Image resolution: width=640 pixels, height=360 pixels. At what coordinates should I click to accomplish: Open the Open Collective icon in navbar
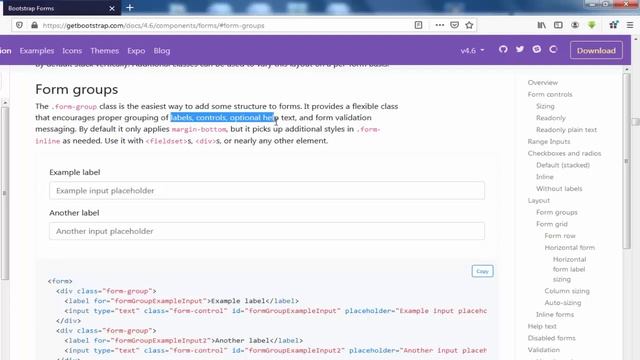(x=553, y=49)
